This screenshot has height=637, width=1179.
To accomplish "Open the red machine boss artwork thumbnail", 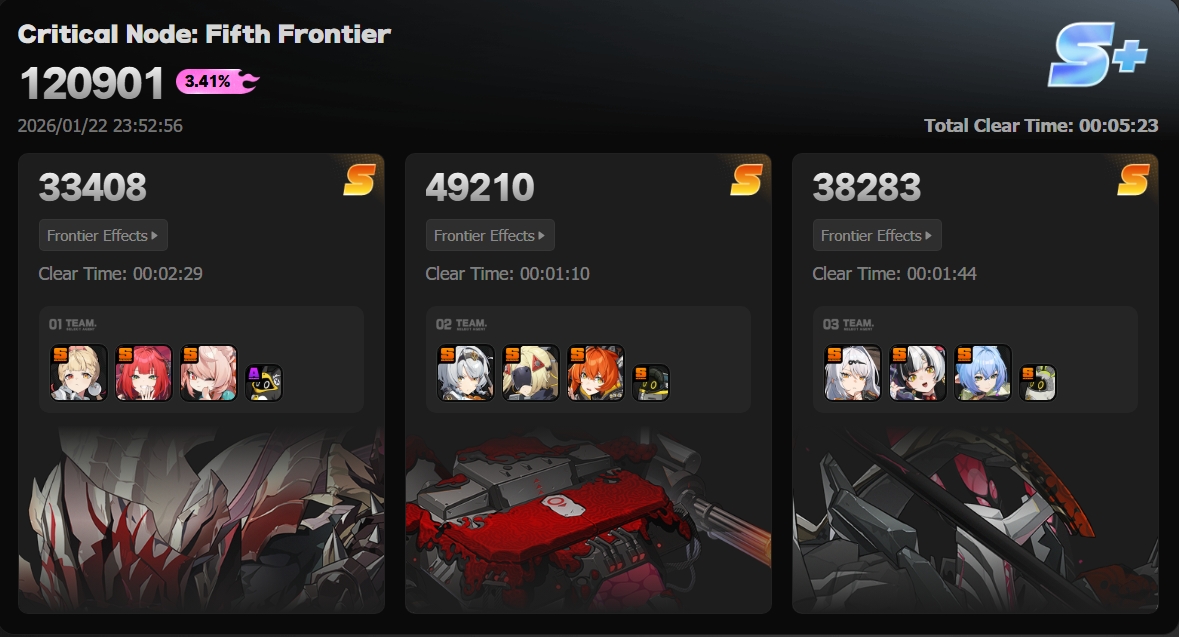I will click(588, 519).
